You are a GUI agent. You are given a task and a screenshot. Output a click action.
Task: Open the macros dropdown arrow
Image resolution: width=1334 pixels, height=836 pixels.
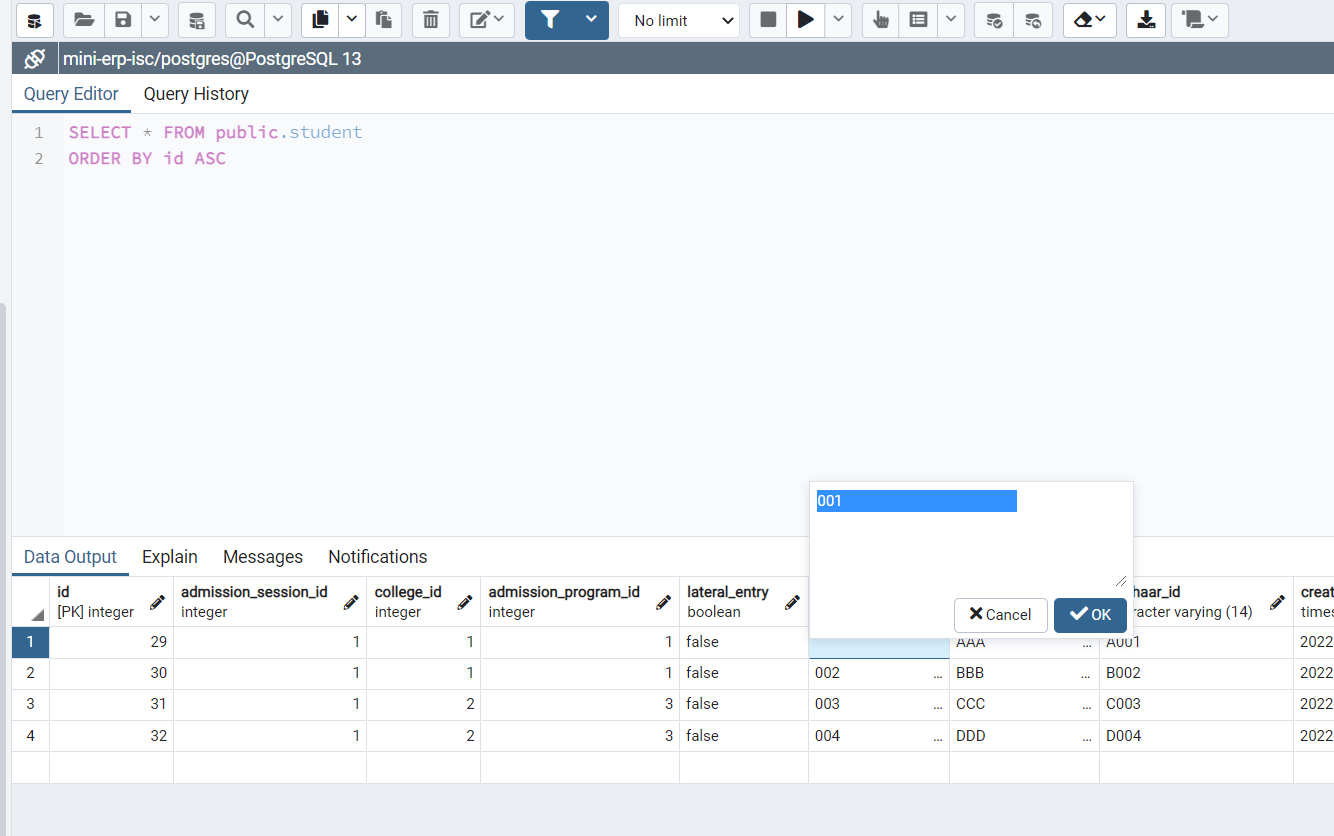(x=1213, y=20)
